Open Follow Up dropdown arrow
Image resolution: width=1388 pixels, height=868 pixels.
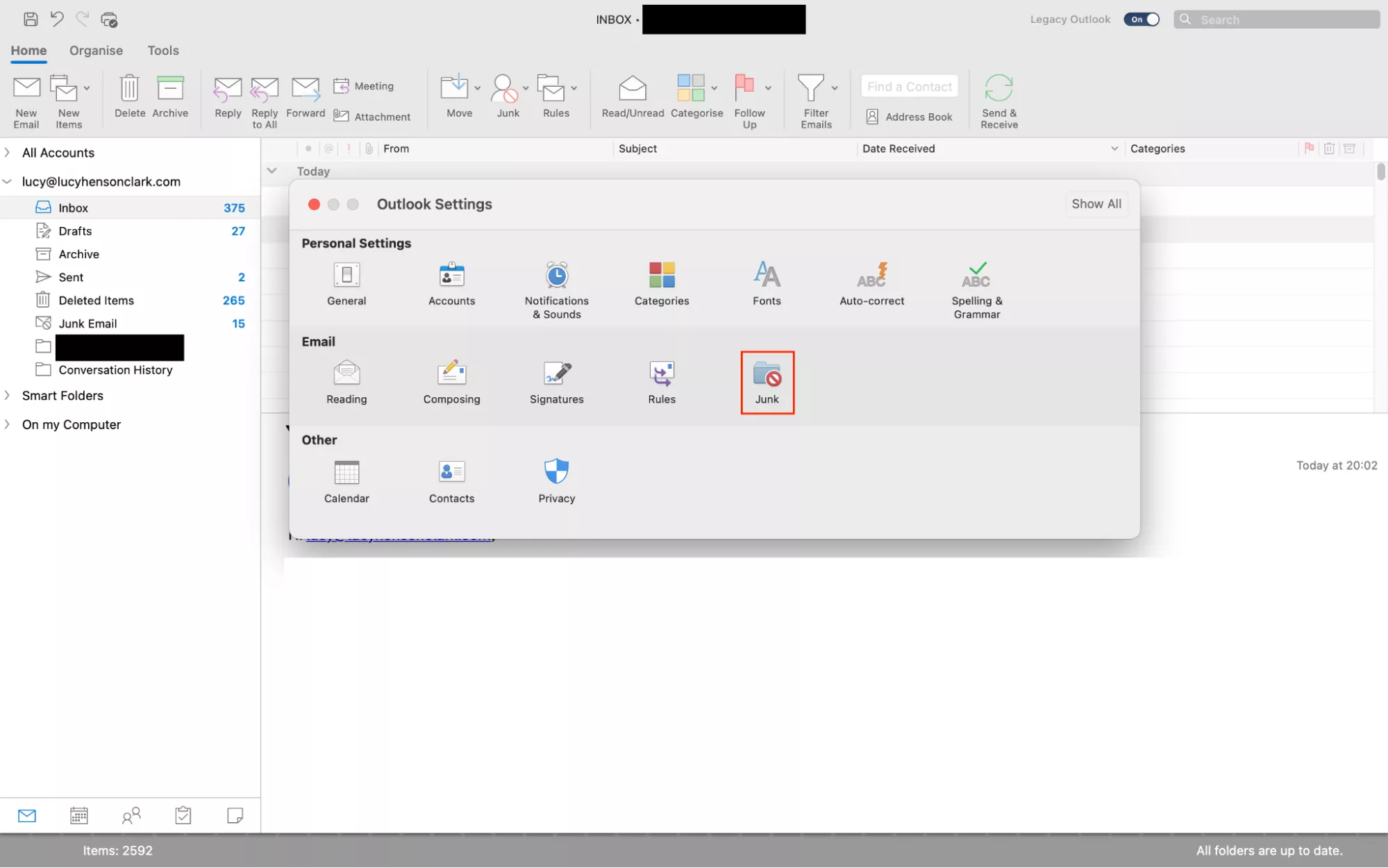click(768, 88)
